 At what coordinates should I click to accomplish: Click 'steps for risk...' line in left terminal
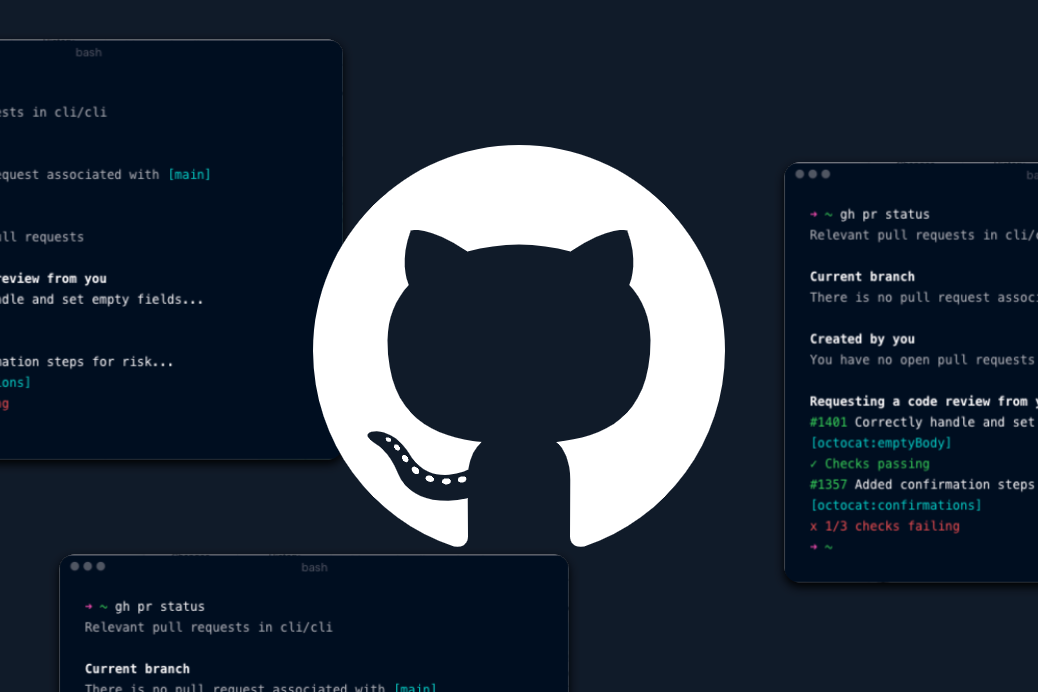[x=110, y=362]
